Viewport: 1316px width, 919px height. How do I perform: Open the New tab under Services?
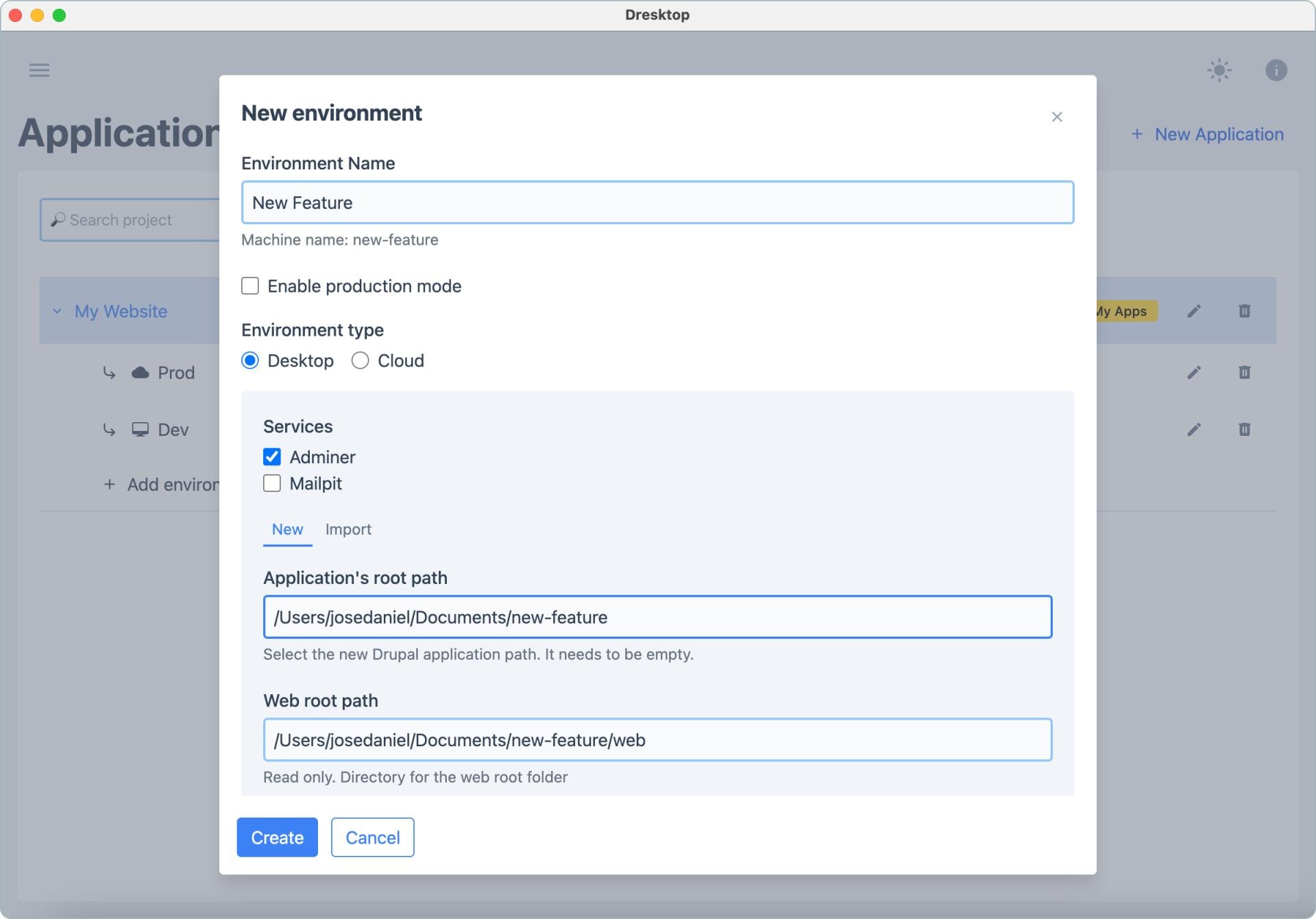(x=287, y=529)
